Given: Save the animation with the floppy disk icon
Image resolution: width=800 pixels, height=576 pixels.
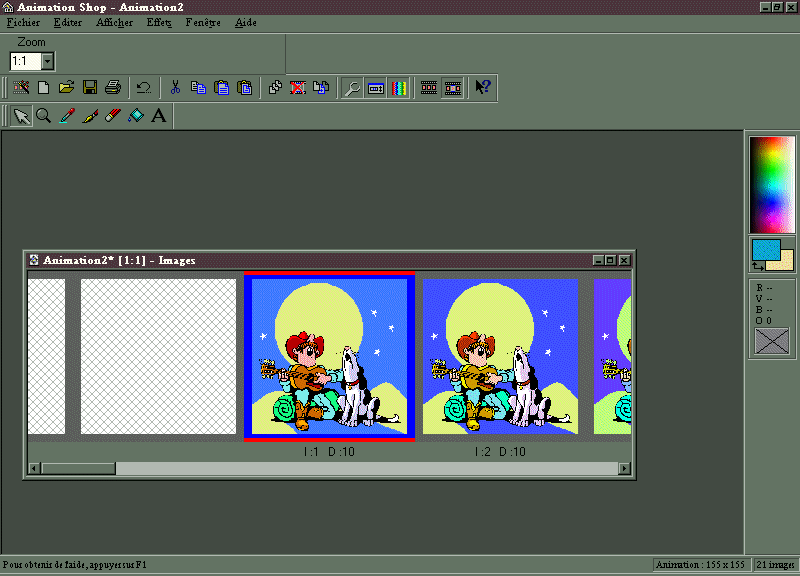Looking at the screenshot, I should [x=90, y=88].
